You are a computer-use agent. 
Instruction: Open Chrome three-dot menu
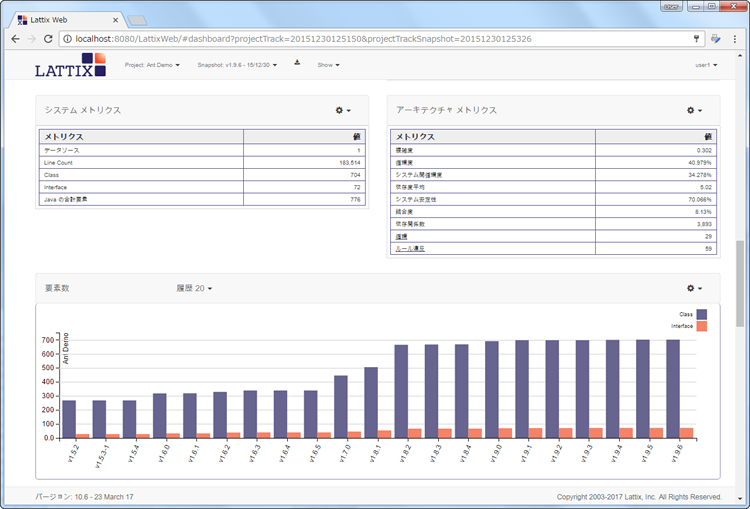click(x=735, y=39)
